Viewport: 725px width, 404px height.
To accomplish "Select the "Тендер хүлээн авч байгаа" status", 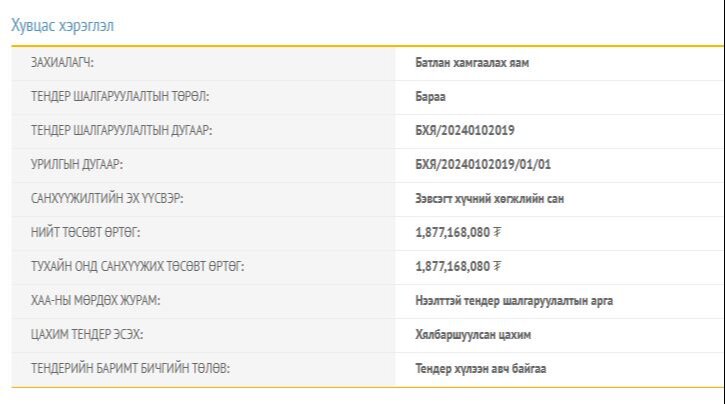I will [x=481, y=369].
